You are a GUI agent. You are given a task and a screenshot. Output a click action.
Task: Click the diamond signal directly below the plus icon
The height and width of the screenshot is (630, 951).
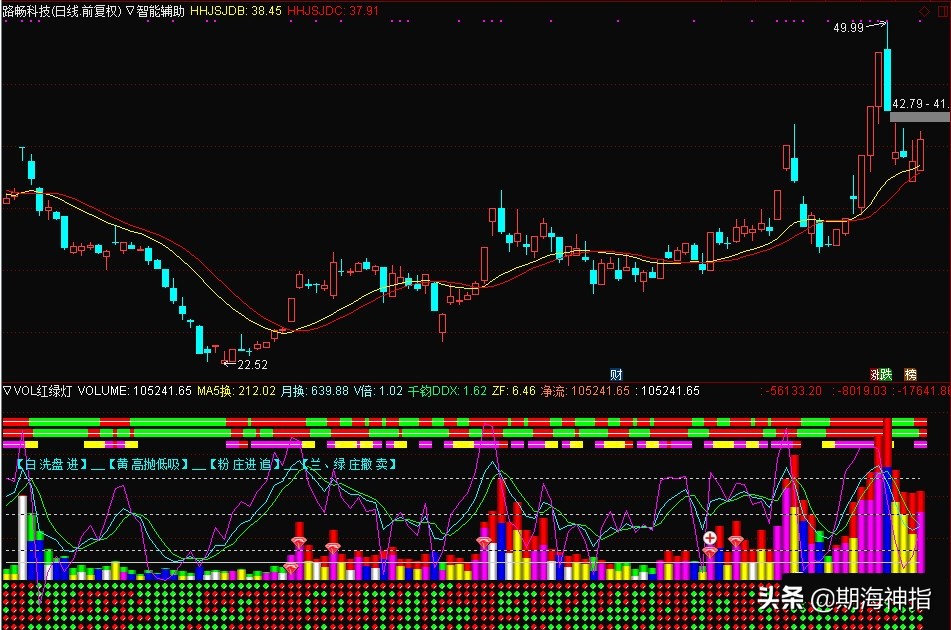[x=710, y=552]
